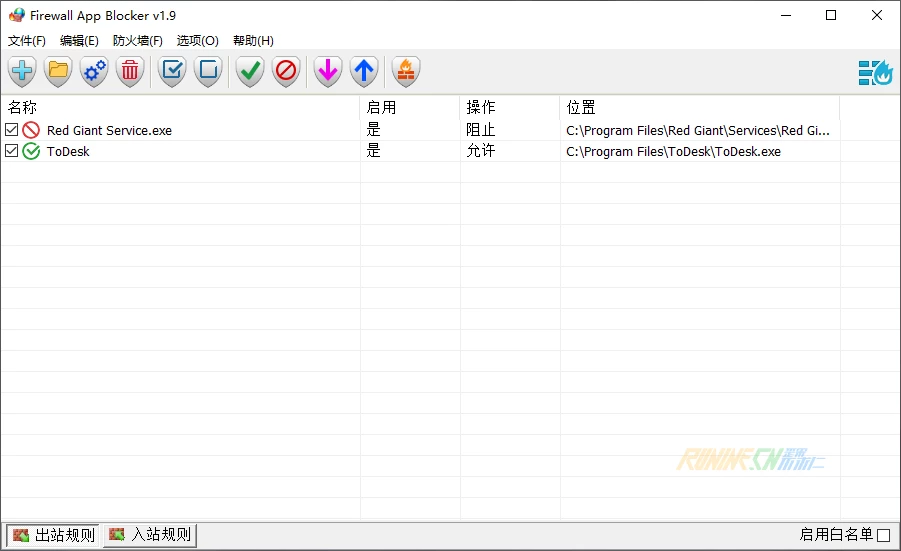The width and height of the screenshot is (901, 551).
Task: Switch to the 入站规则 inbound rules tab
Action: 150,535
